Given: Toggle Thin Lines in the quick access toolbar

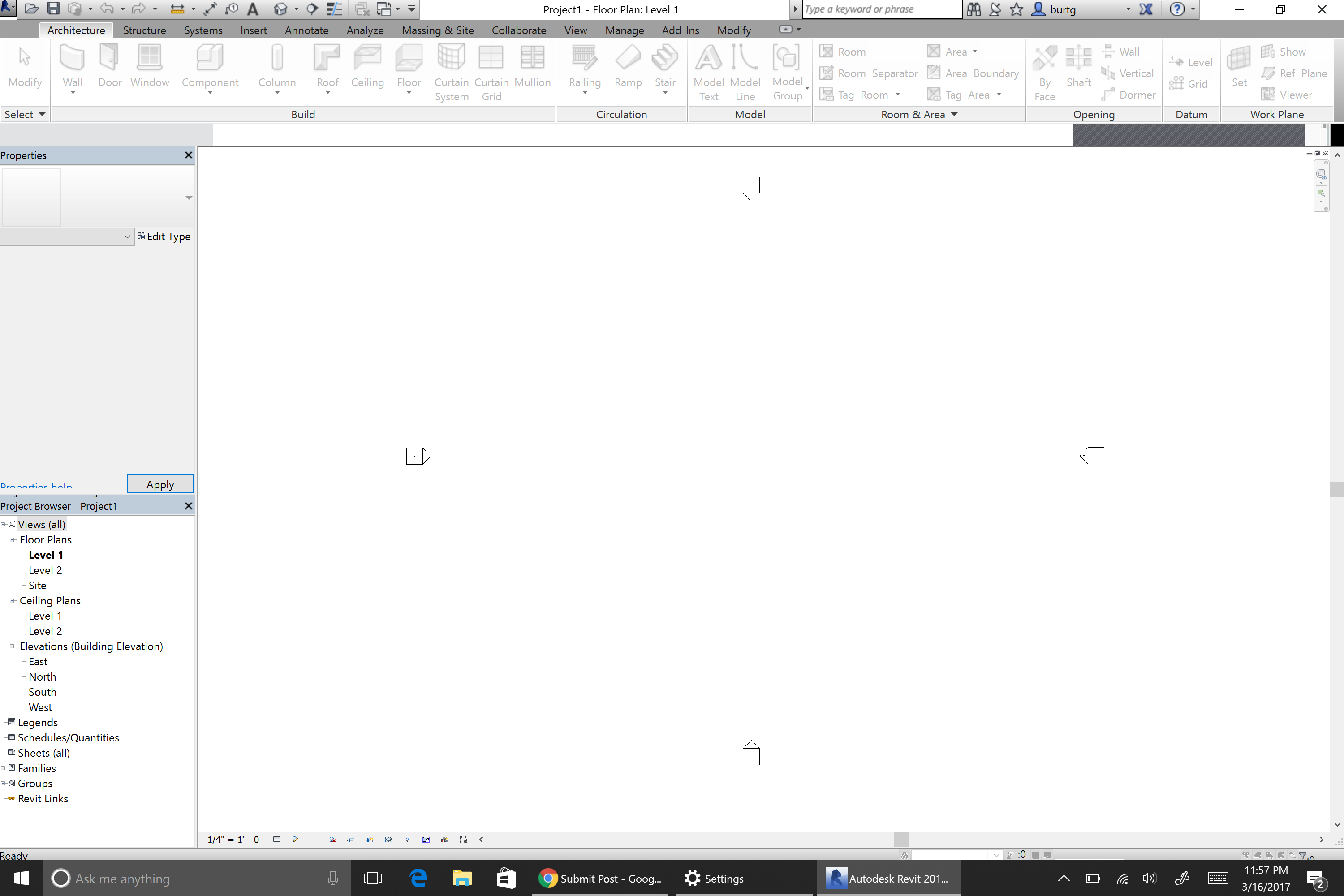Looking at the screenshot, I should 334,9.
